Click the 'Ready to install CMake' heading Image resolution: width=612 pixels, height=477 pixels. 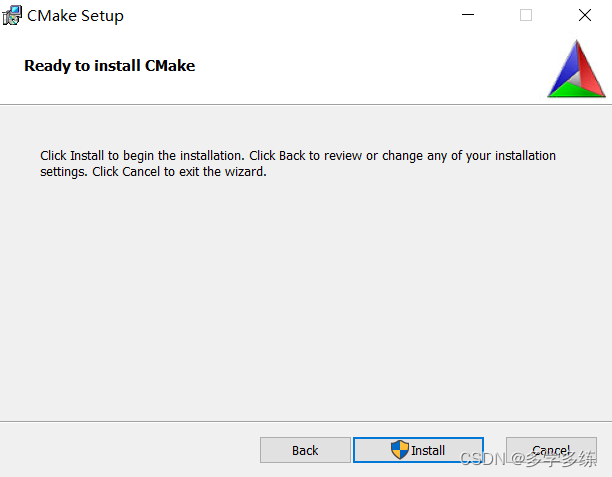tap(110, 66)
